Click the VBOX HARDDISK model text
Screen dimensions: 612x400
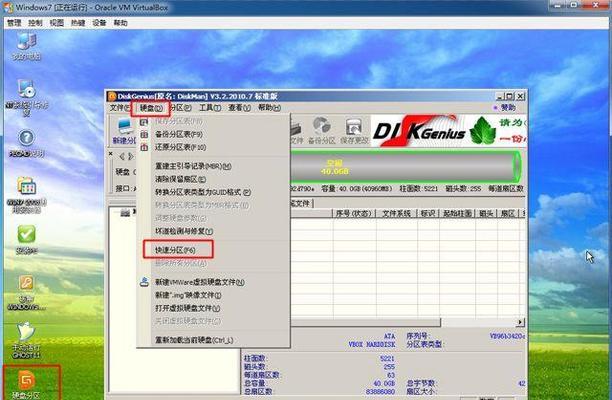(372, 345)
